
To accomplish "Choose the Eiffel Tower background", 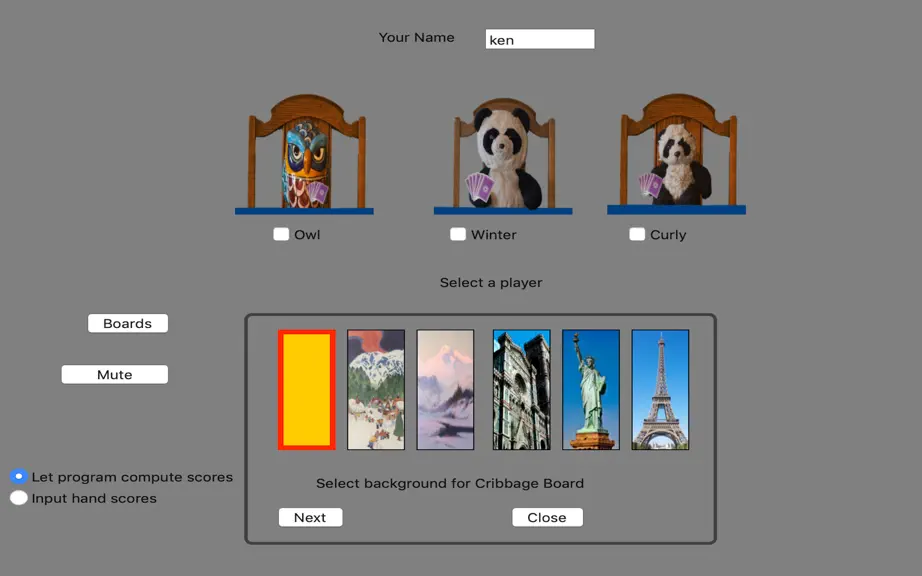I will (x=660, y=390).
